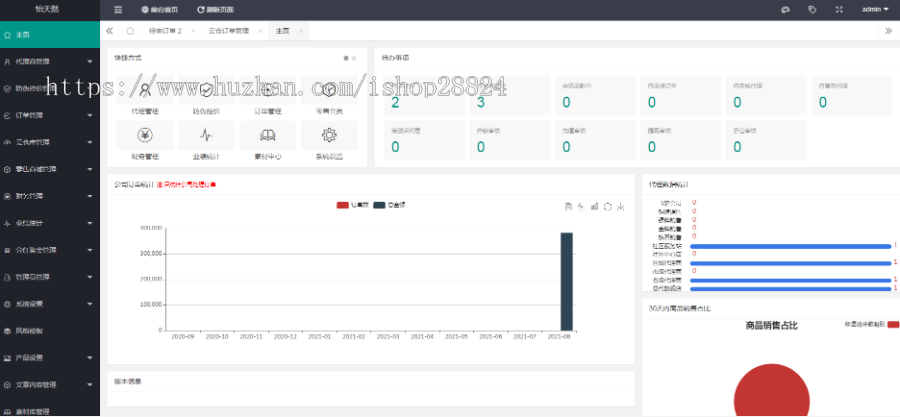Screen dimensions: 900x417
Task: Click the 商品销售占比 chart title
Action: (x=771, y=326)
